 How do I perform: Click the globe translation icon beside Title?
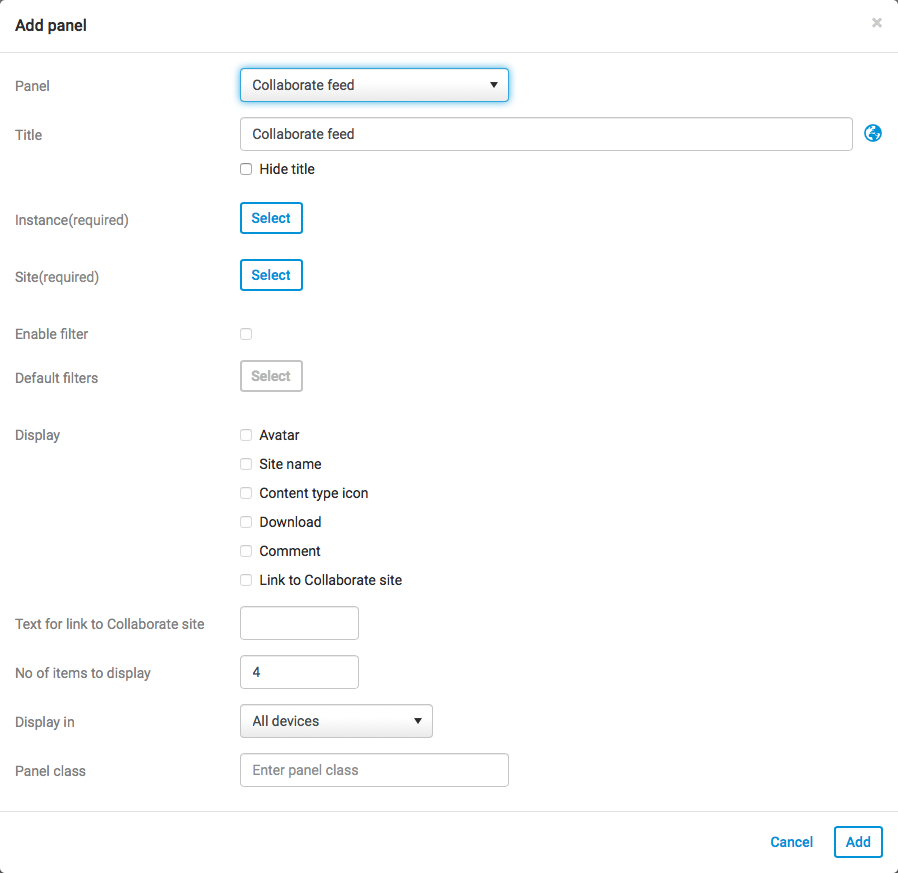[873, 133]
